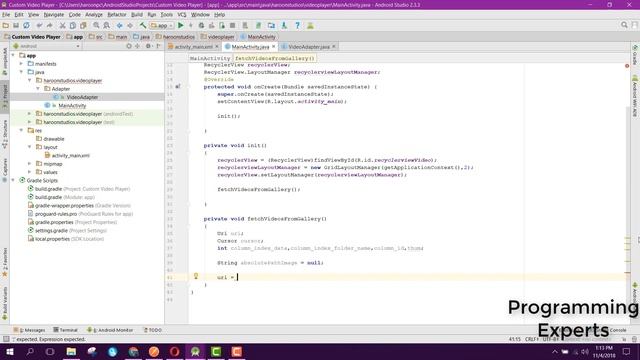The height and width of the screenshot is (360, 640).
Task: Click the Help question mark toolbar icon
Action: 298,25
